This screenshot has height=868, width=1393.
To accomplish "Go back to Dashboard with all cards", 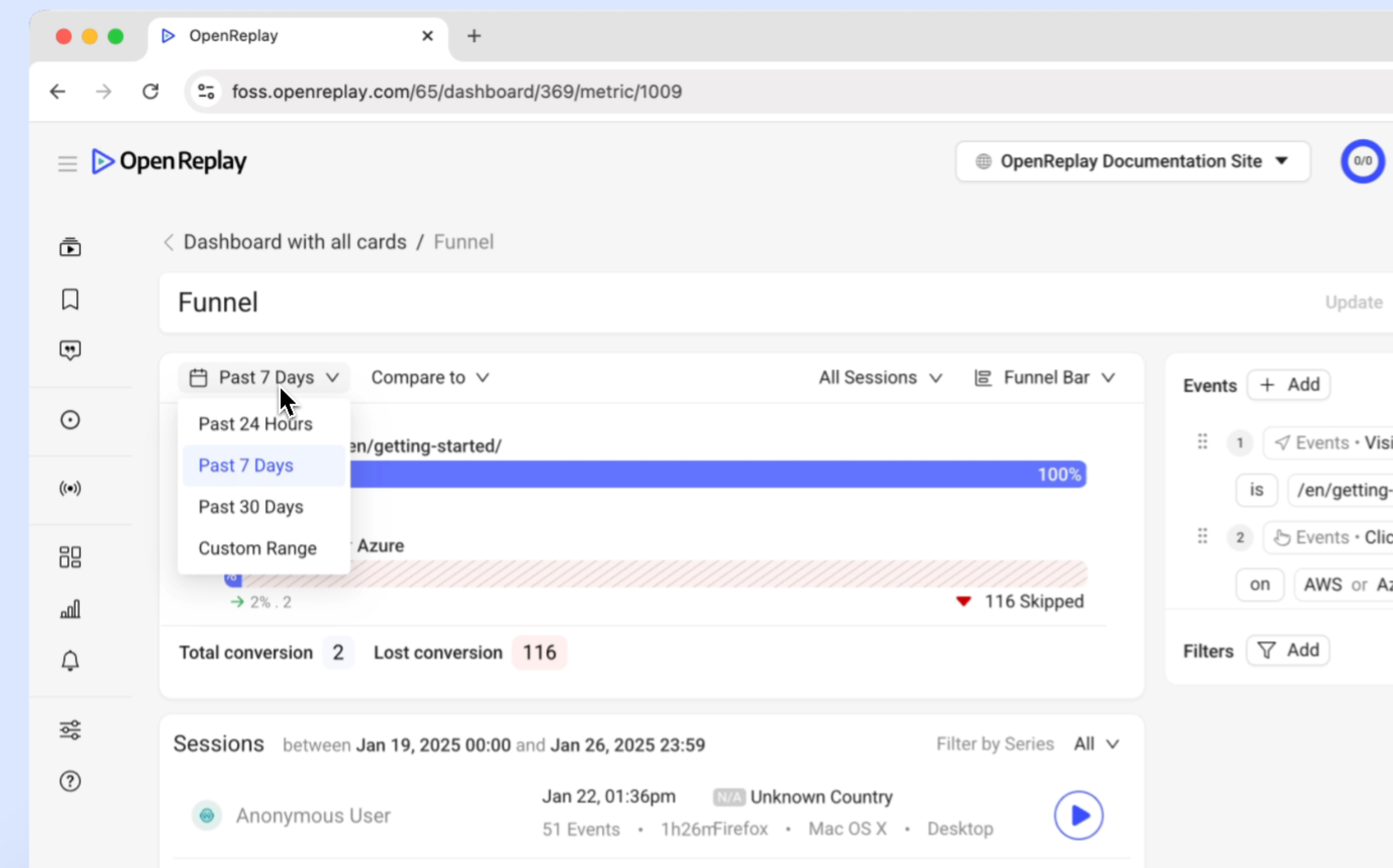I will click(x=295, y=242).
